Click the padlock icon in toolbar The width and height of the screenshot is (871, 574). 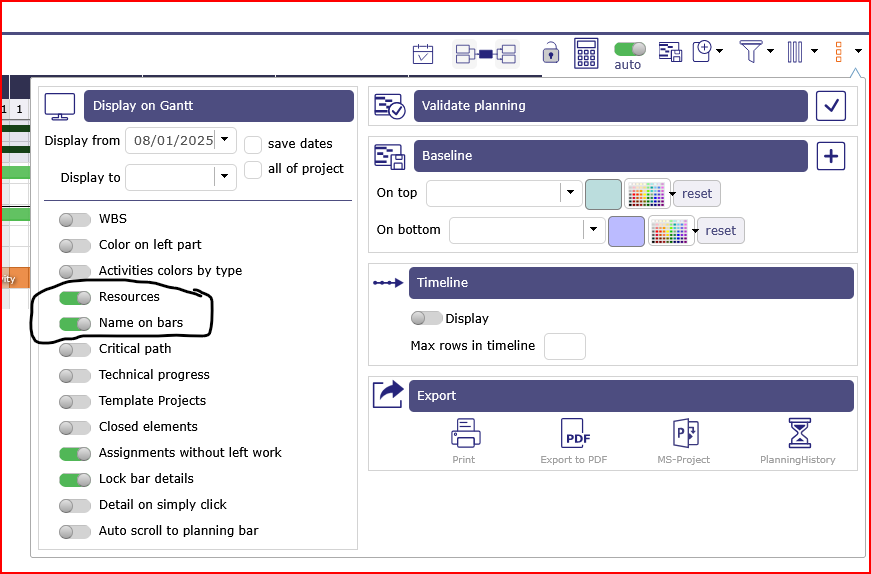point(551,53)
